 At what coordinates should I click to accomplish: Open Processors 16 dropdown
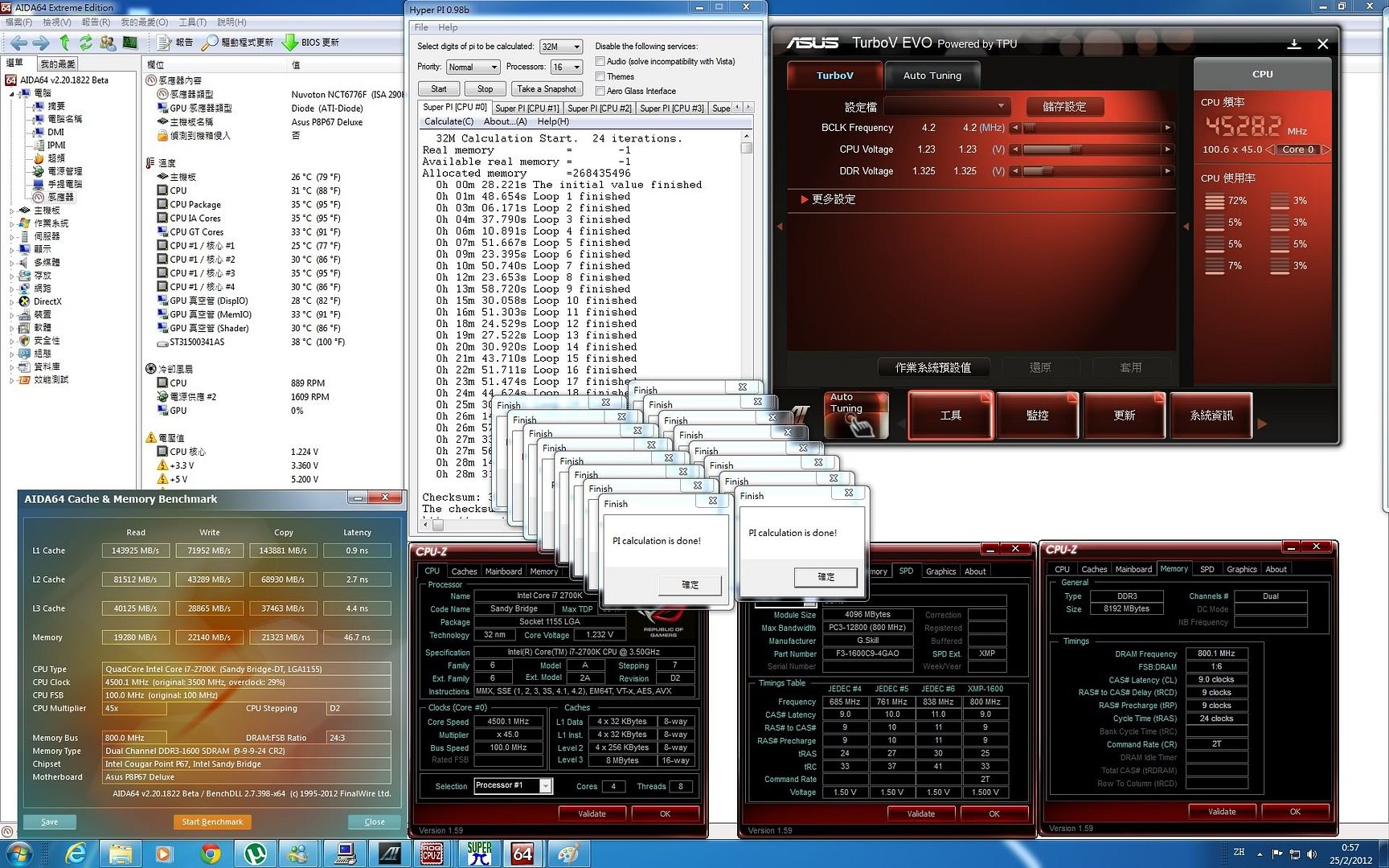pos(566,67)
